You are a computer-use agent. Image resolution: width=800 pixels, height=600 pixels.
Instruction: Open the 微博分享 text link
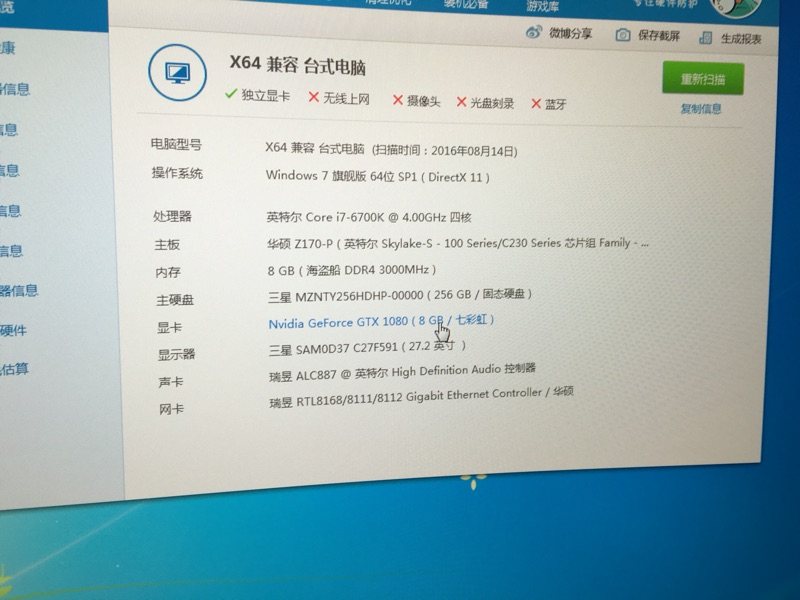coord(570,34)
